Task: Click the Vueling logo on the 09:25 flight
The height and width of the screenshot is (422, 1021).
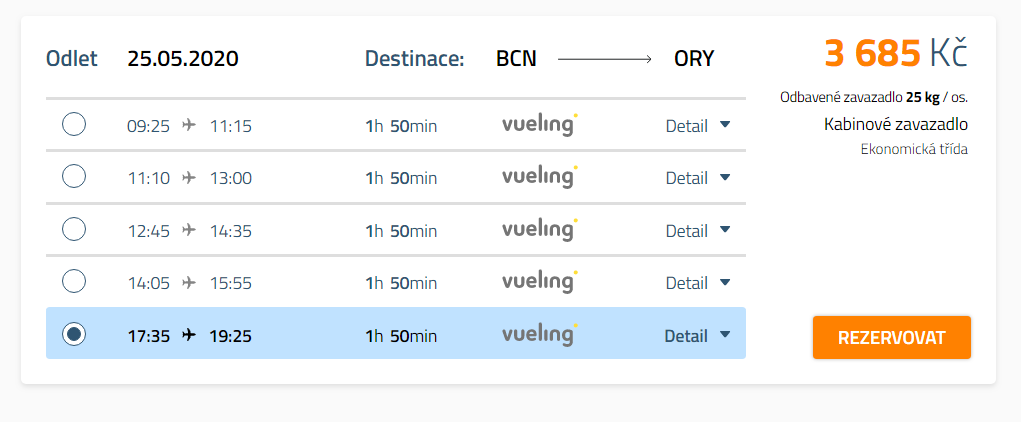Action: pos(540,124)
